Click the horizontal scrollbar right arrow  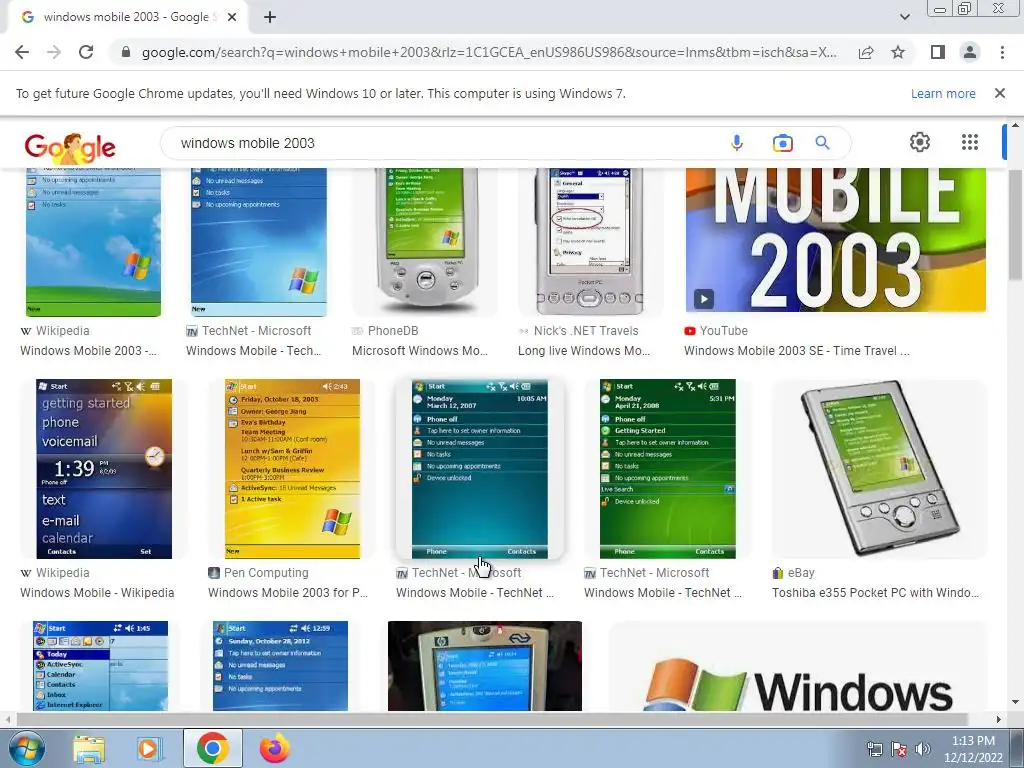tap(999, 719)
